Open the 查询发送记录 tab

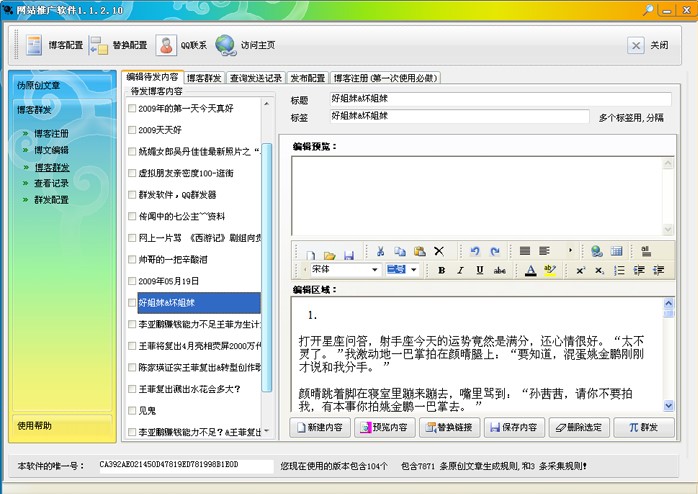click(255, 77)
